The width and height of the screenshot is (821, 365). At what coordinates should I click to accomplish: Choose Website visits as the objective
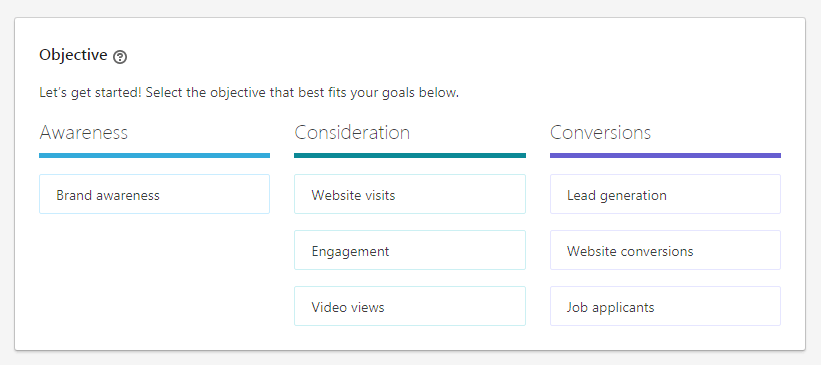click(x=409, y=194)
